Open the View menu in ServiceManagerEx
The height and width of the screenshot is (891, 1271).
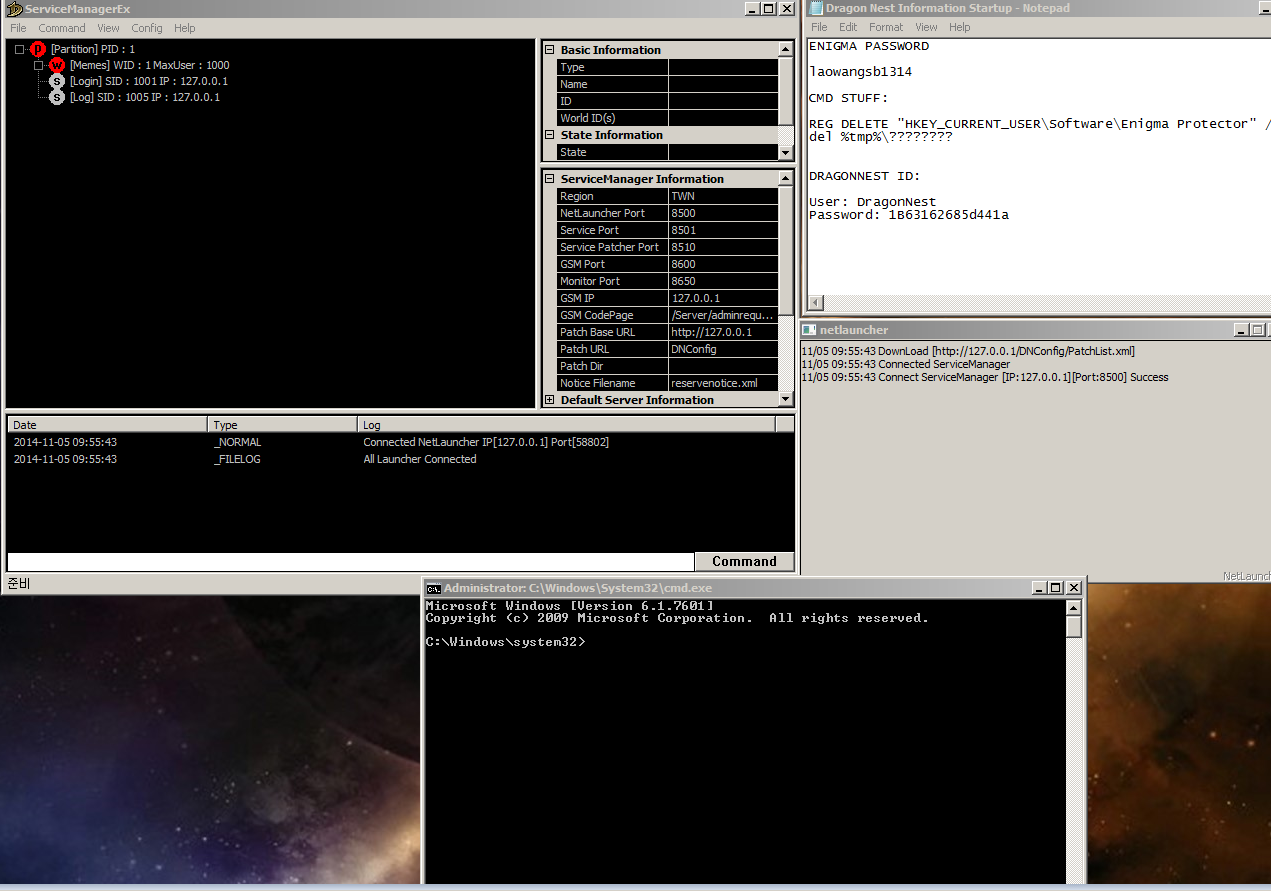click(108, 28)
